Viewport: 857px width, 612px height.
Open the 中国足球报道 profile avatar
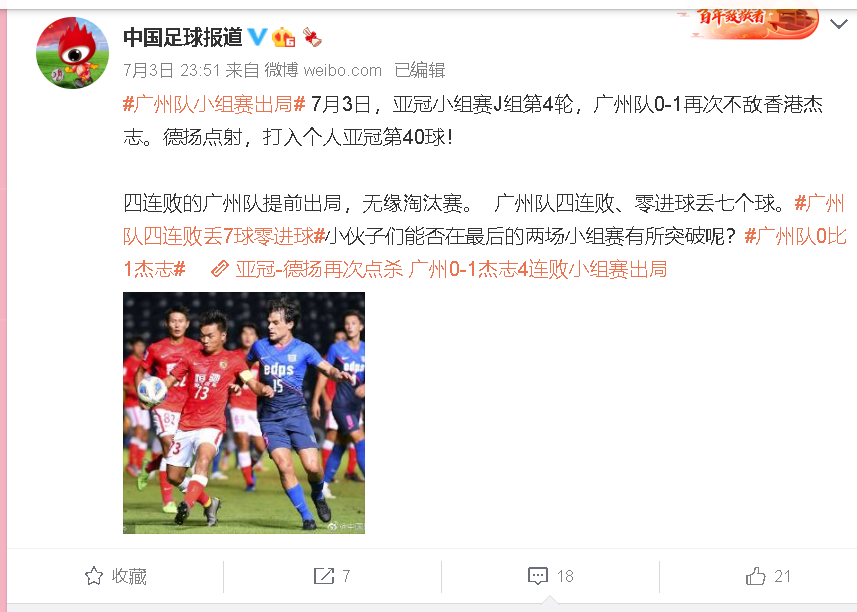(x=72, y=53)
